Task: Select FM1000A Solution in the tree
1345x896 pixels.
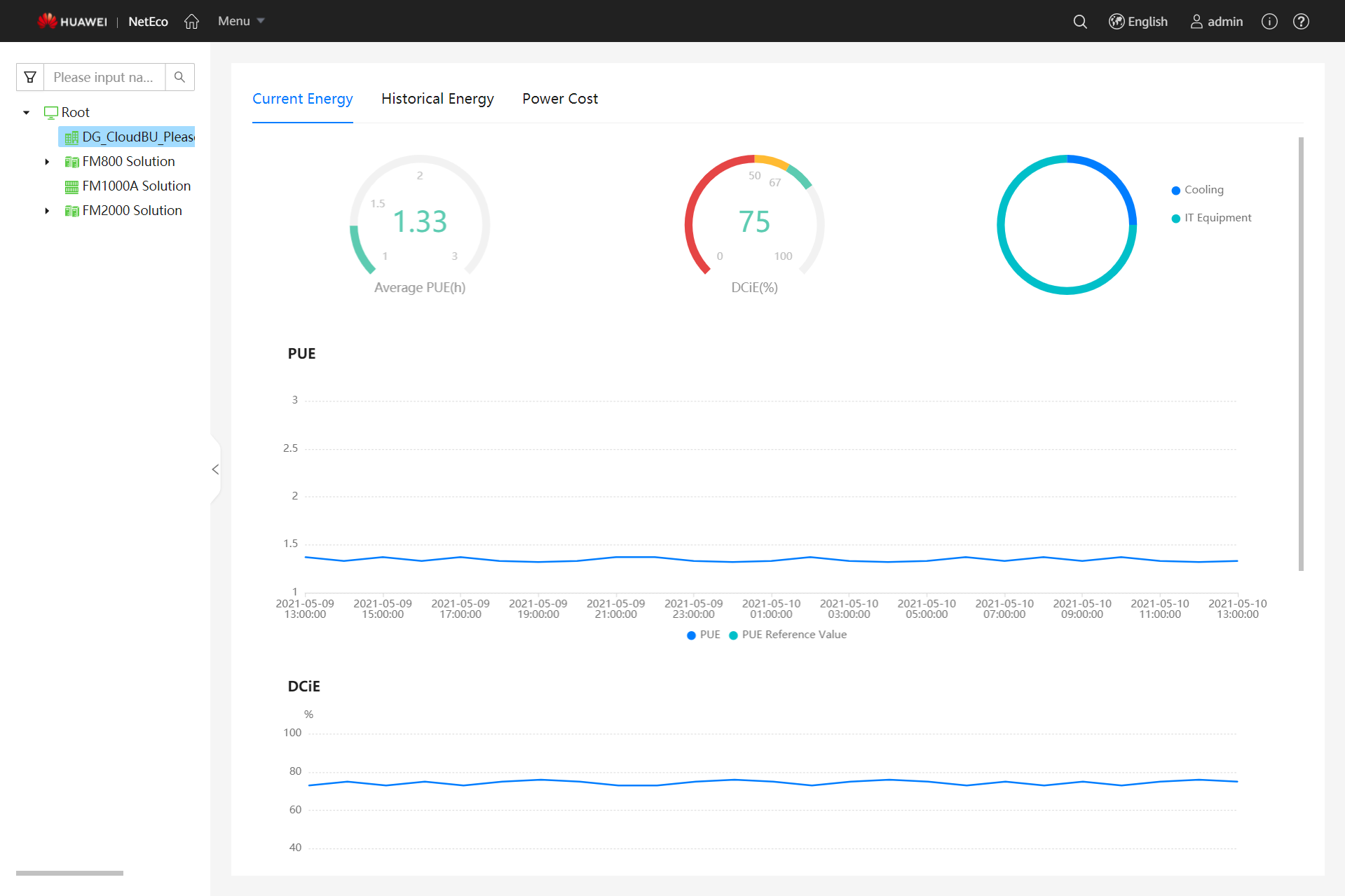Action: tap(136, 186)
